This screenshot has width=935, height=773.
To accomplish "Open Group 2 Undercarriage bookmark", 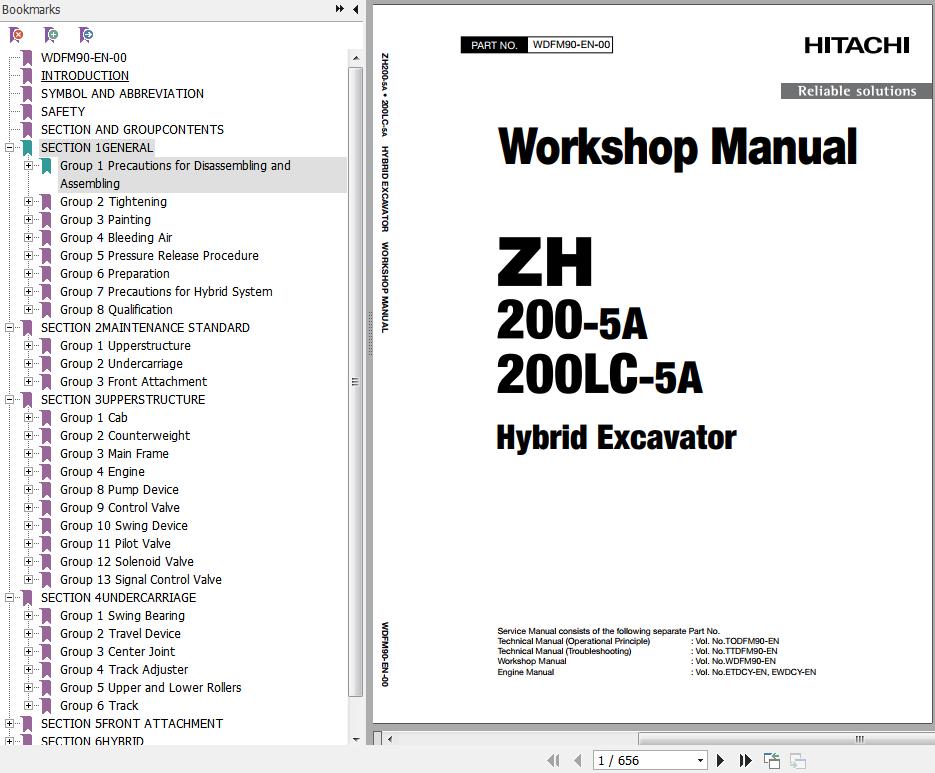I will (121, 364).
